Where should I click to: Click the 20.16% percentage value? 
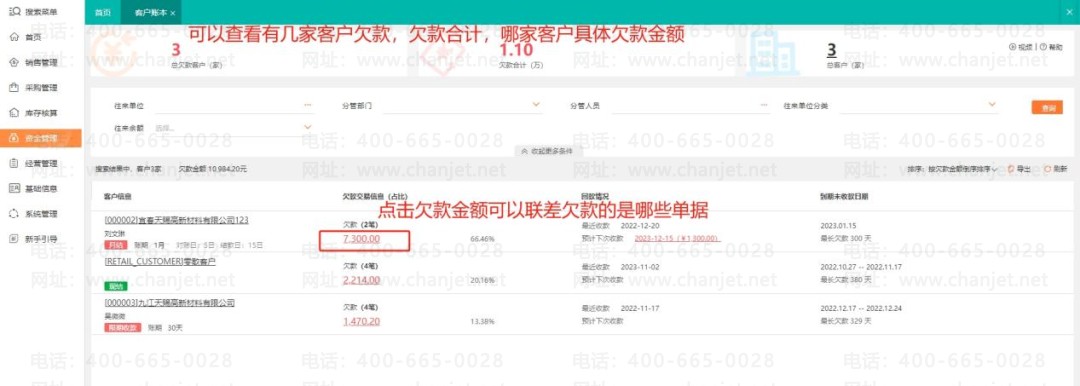click(x=482, y=281)
